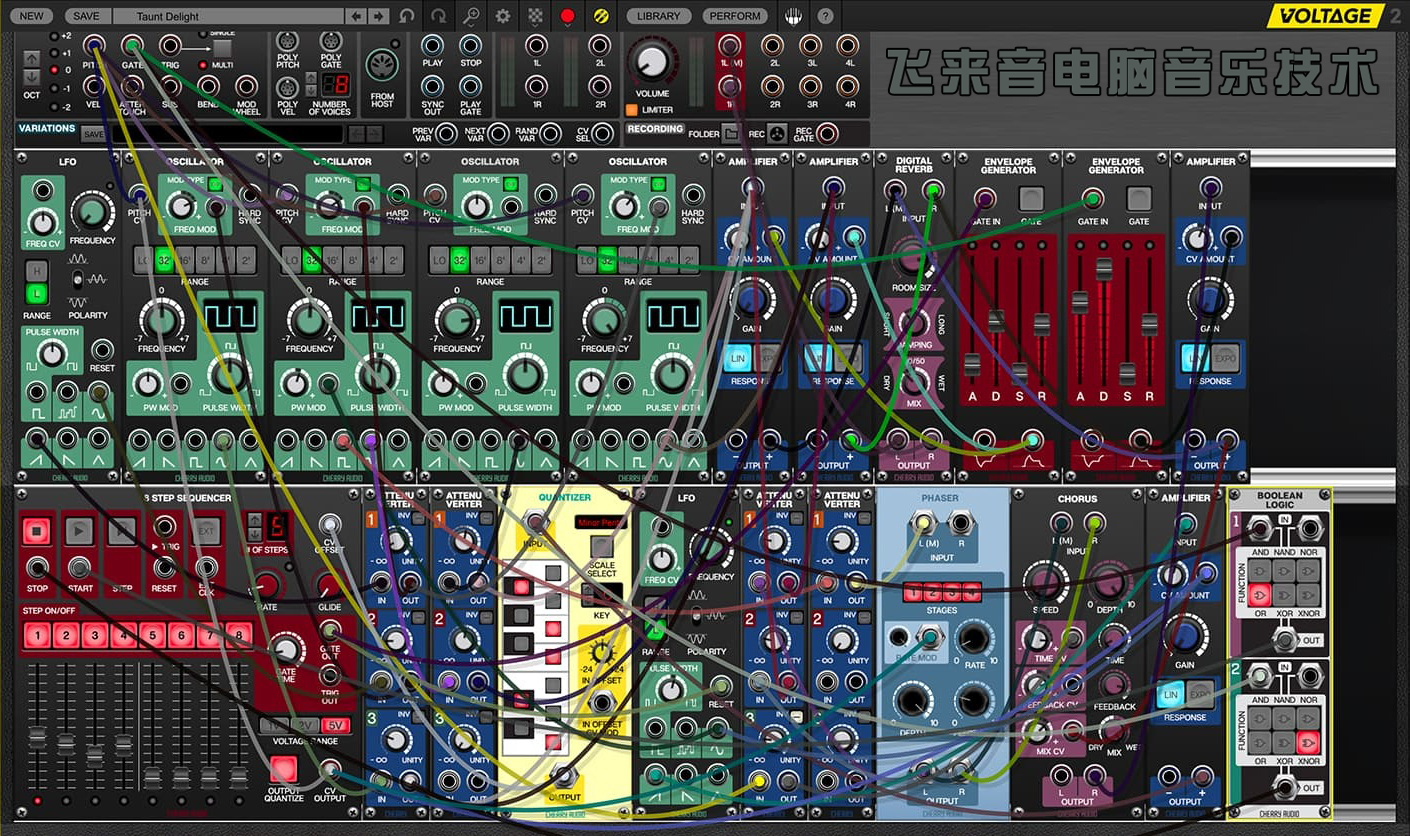Toggle step 8 on/off in sequencer

tap(238, 634)
